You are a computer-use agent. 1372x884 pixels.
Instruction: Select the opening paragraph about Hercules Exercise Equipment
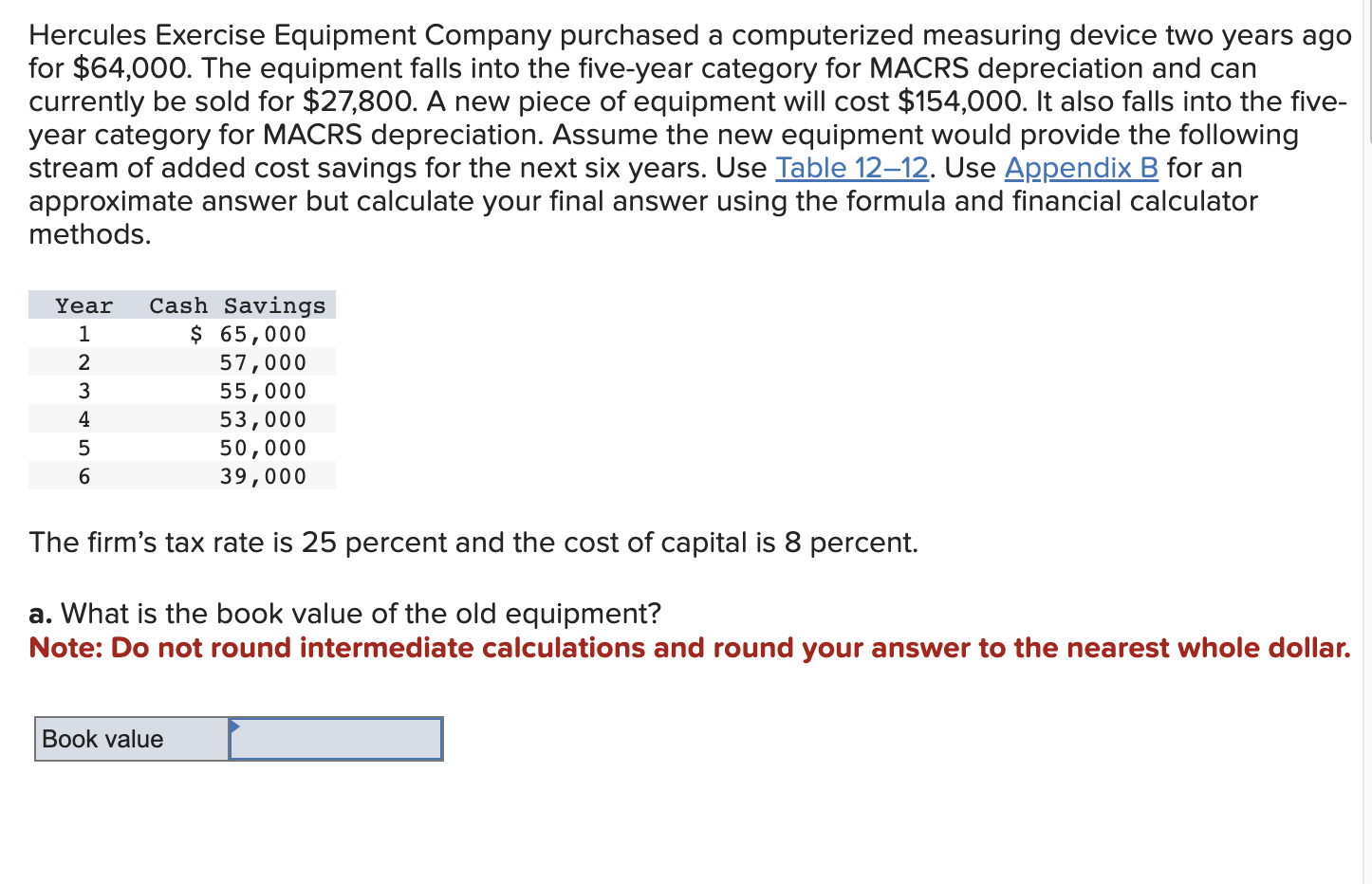click(x=664, y=133)
